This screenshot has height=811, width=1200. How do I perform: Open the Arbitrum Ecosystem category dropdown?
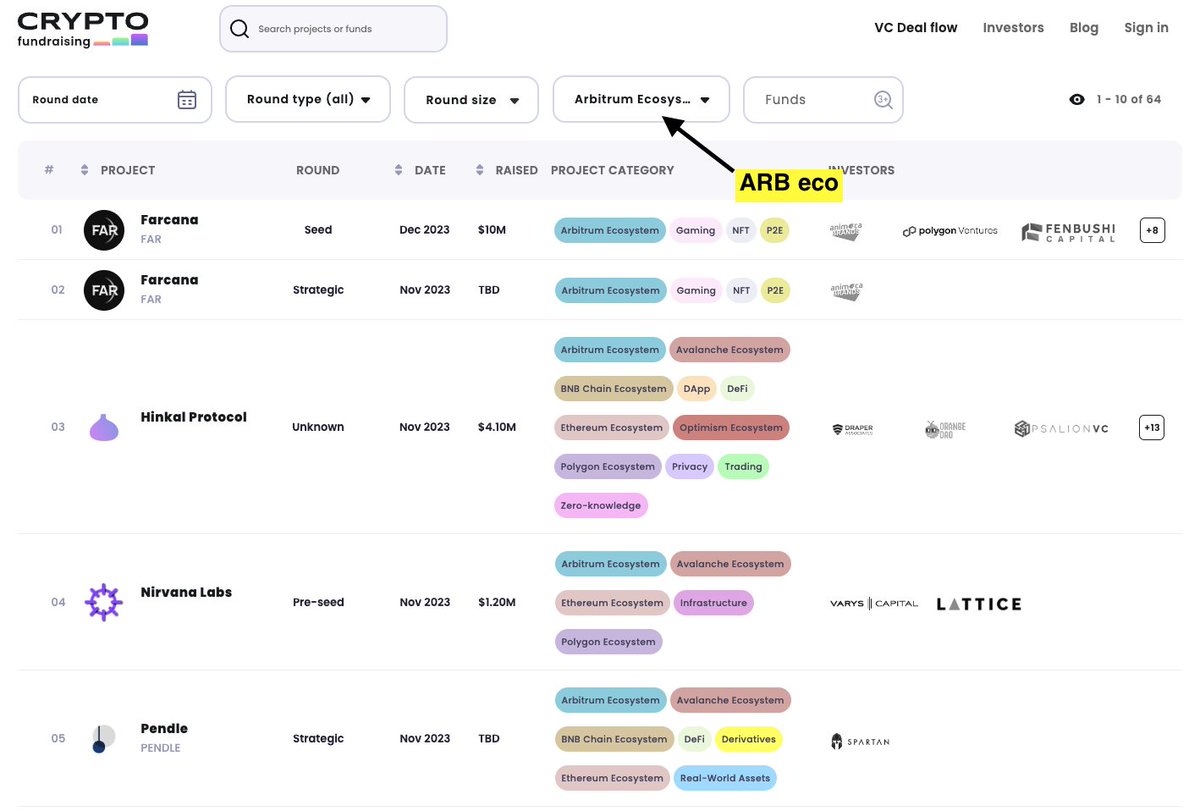point(641,100)
